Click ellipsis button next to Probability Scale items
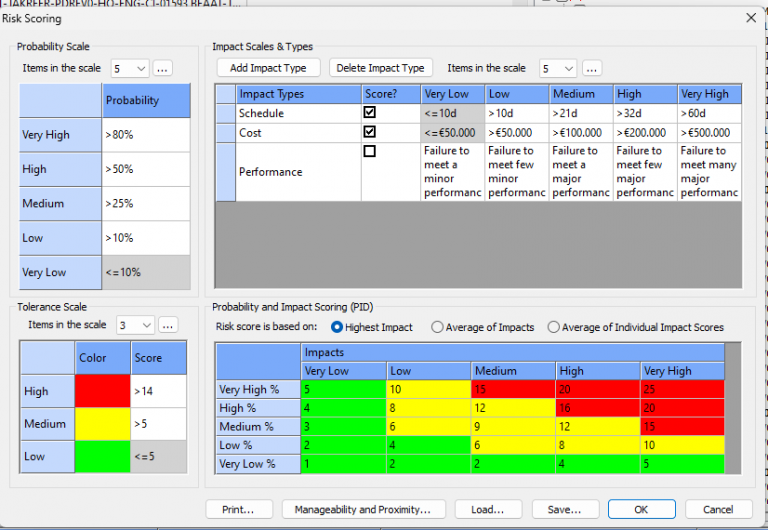This screenshot has width=768, height=530. (x=163, y=68)
